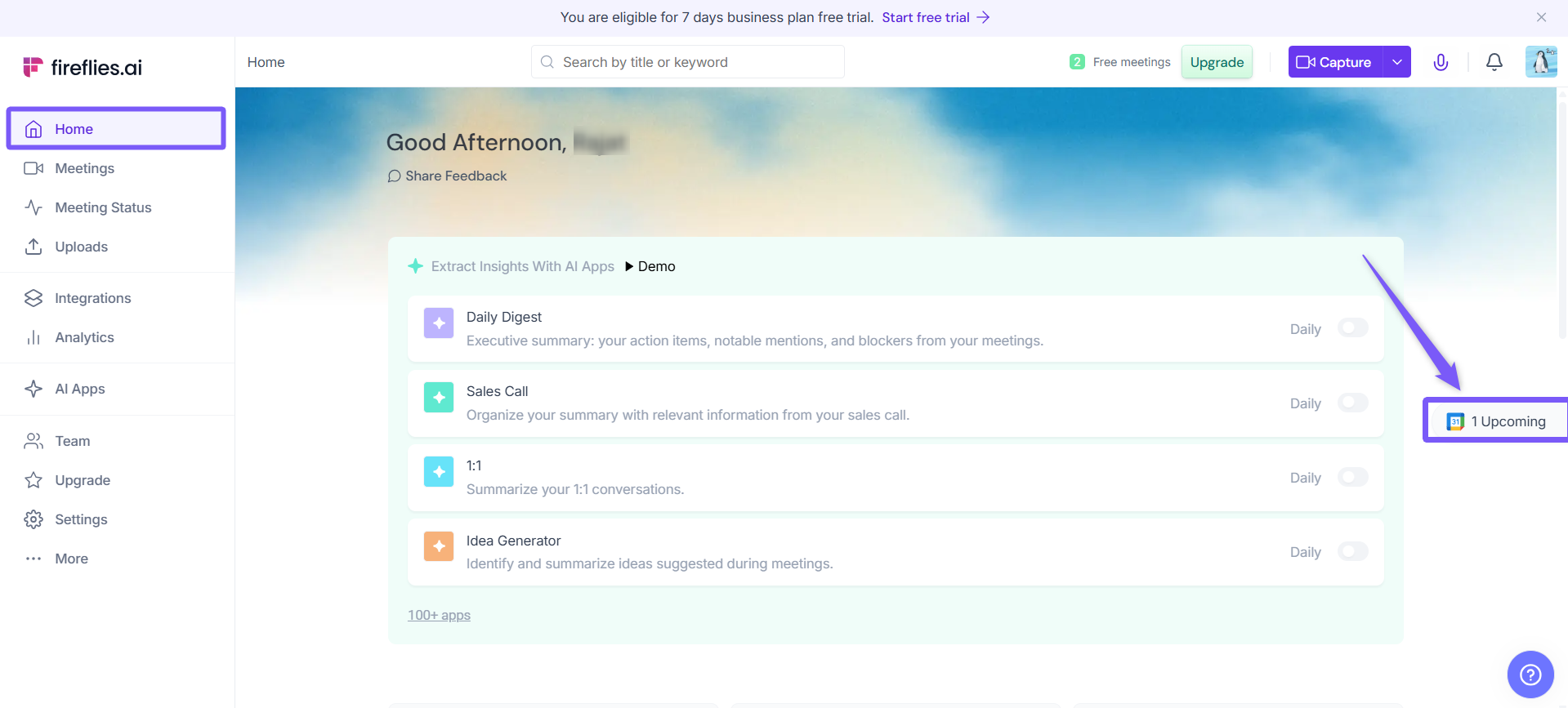
Task: Enable the Daily Digest toggle
Action: click(x=1352, y=328)
